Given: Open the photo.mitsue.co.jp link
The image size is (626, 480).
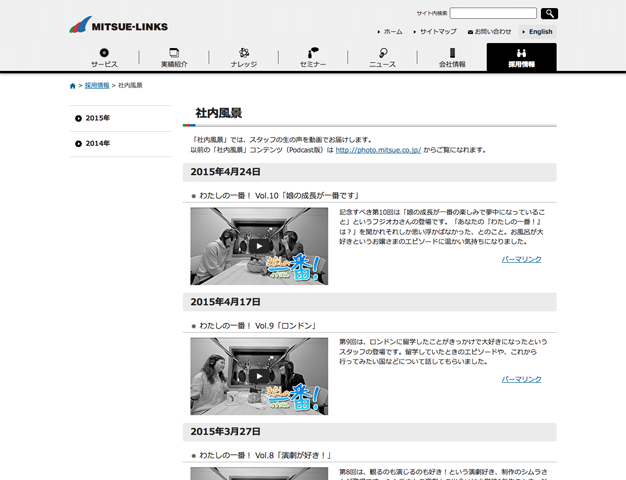Looking at the screenshot, I should 378,150.
